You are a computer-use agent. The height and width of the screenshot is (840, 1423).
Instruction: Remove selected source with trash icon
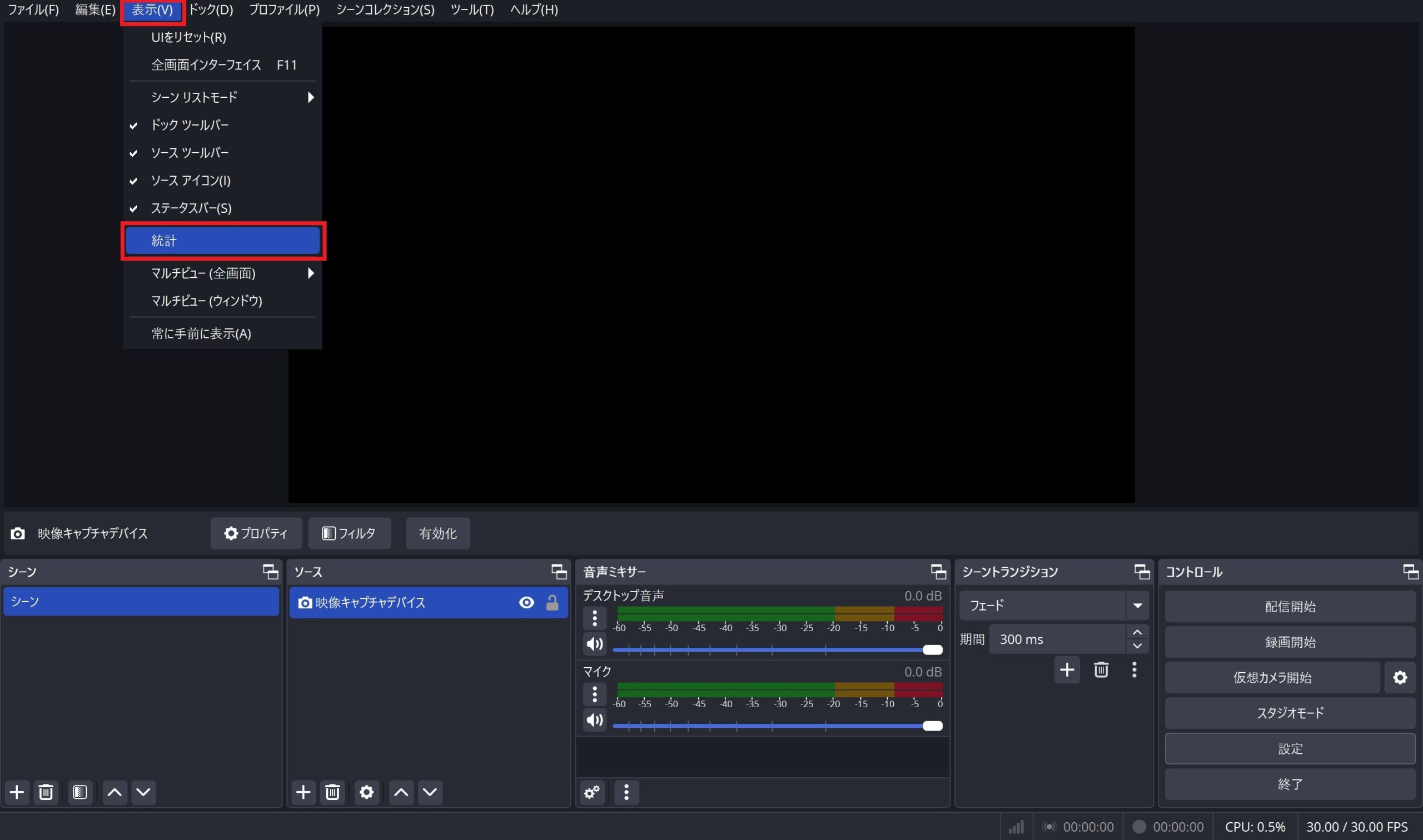[332, 792]
